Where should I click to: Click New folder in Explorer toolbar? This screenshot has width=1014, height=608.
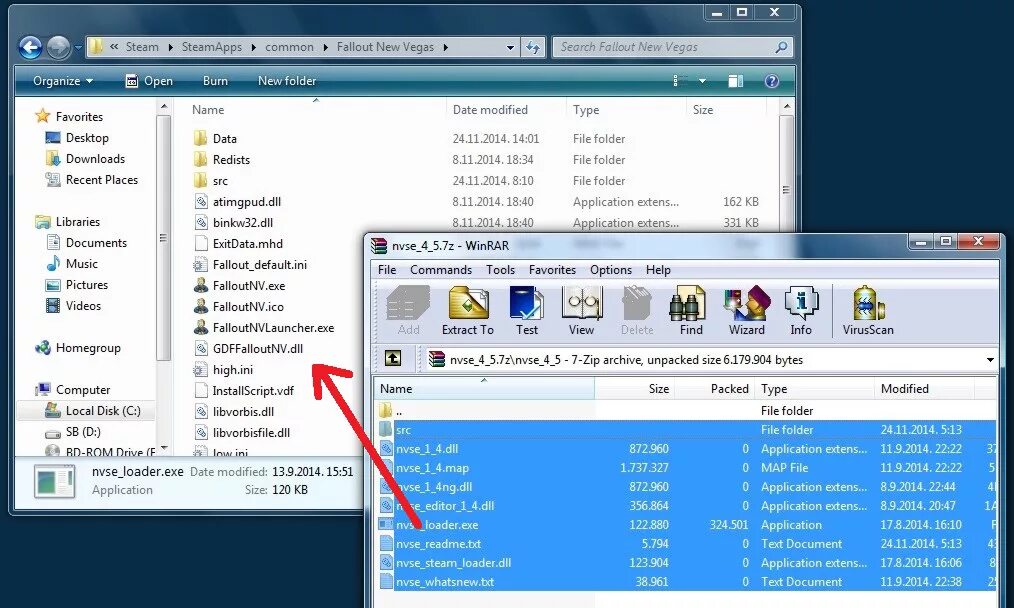click(x=287, y=81)
